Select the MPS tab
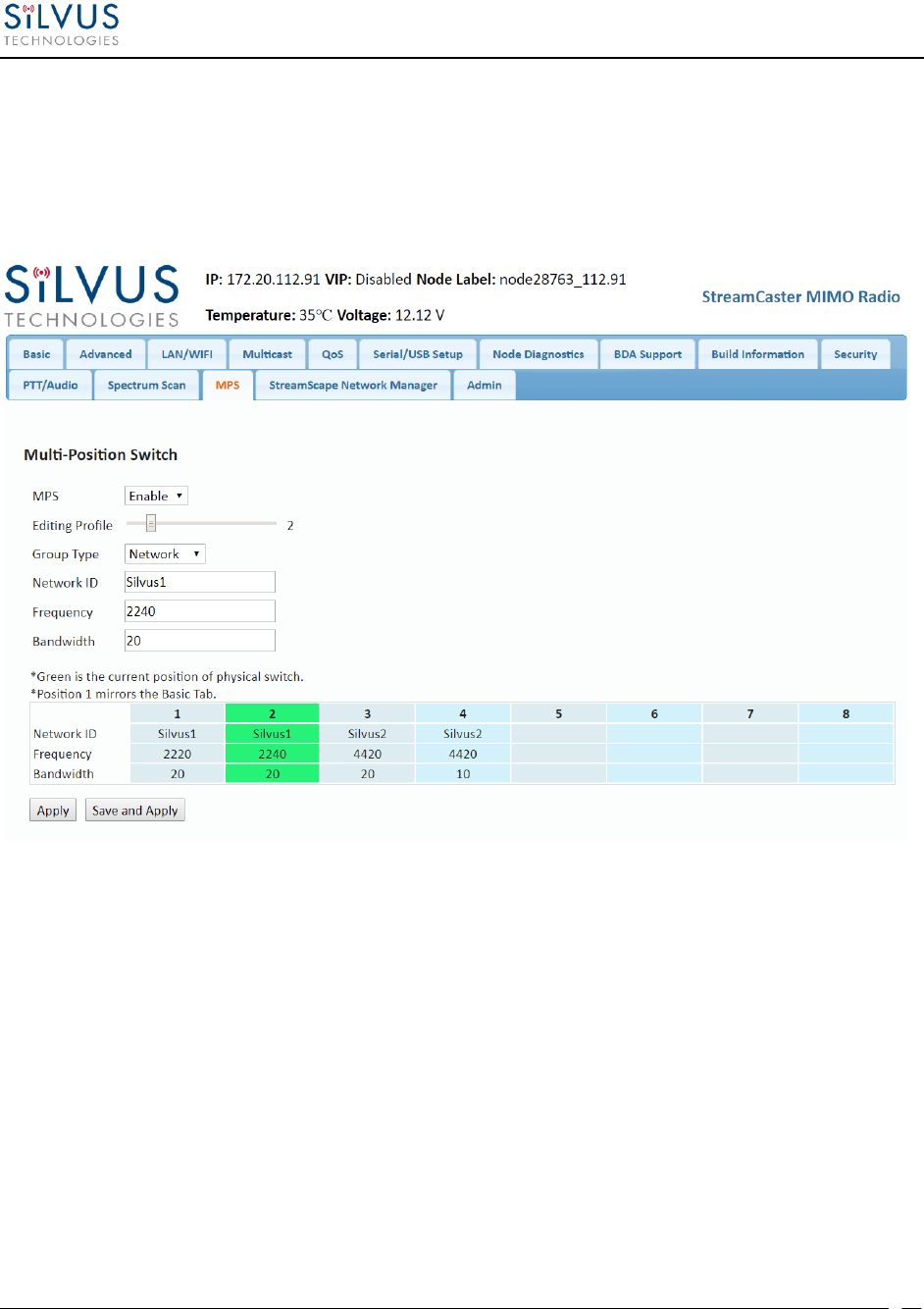The height and width of the screenshot is (1309, 924). tap(228, 385)
